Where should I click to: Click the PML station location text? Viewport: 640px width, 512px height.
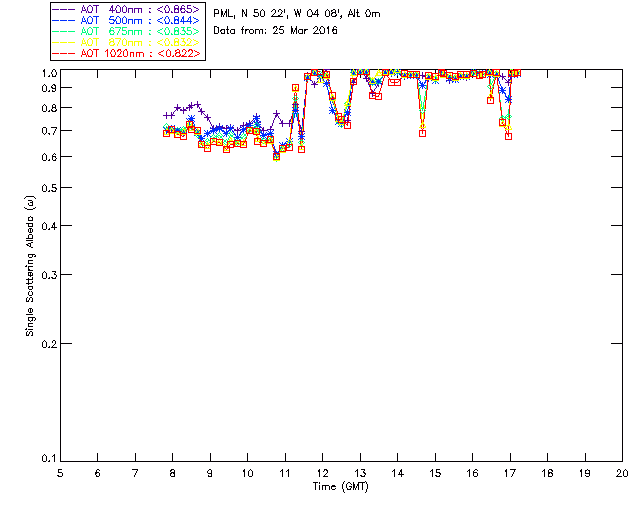pos(297,14)
